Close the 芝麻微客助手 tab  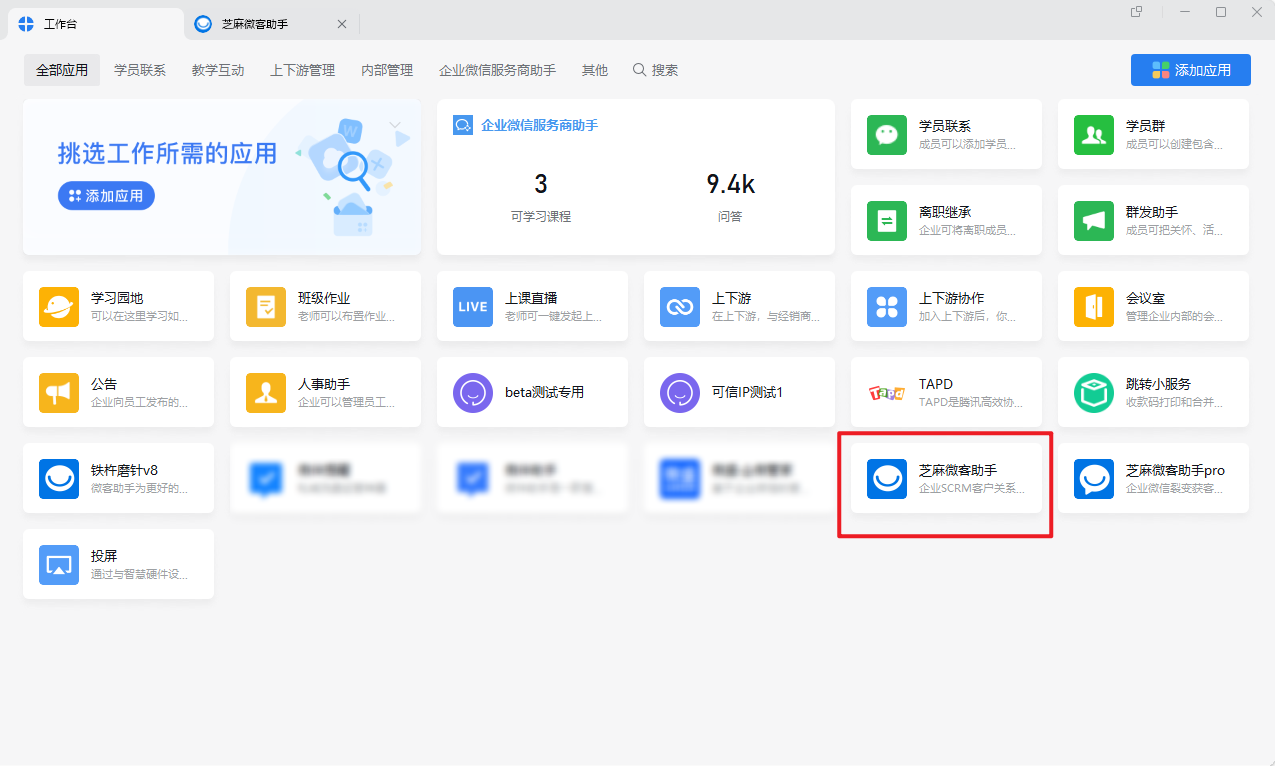(x=342, y=24)
